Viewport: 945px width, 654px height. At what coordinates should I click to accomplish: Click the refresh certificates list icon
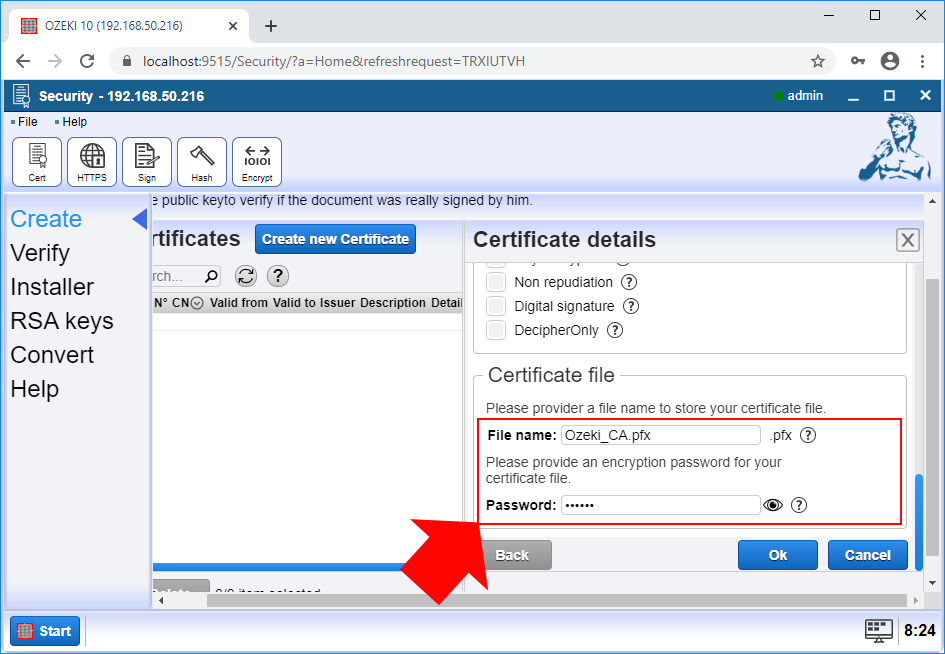[246, 276]
